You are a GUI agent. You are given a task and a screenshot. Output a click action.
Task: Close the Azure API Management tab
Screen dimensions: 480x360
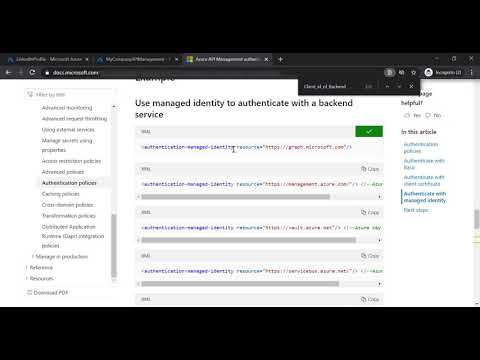tap(266, 59)
